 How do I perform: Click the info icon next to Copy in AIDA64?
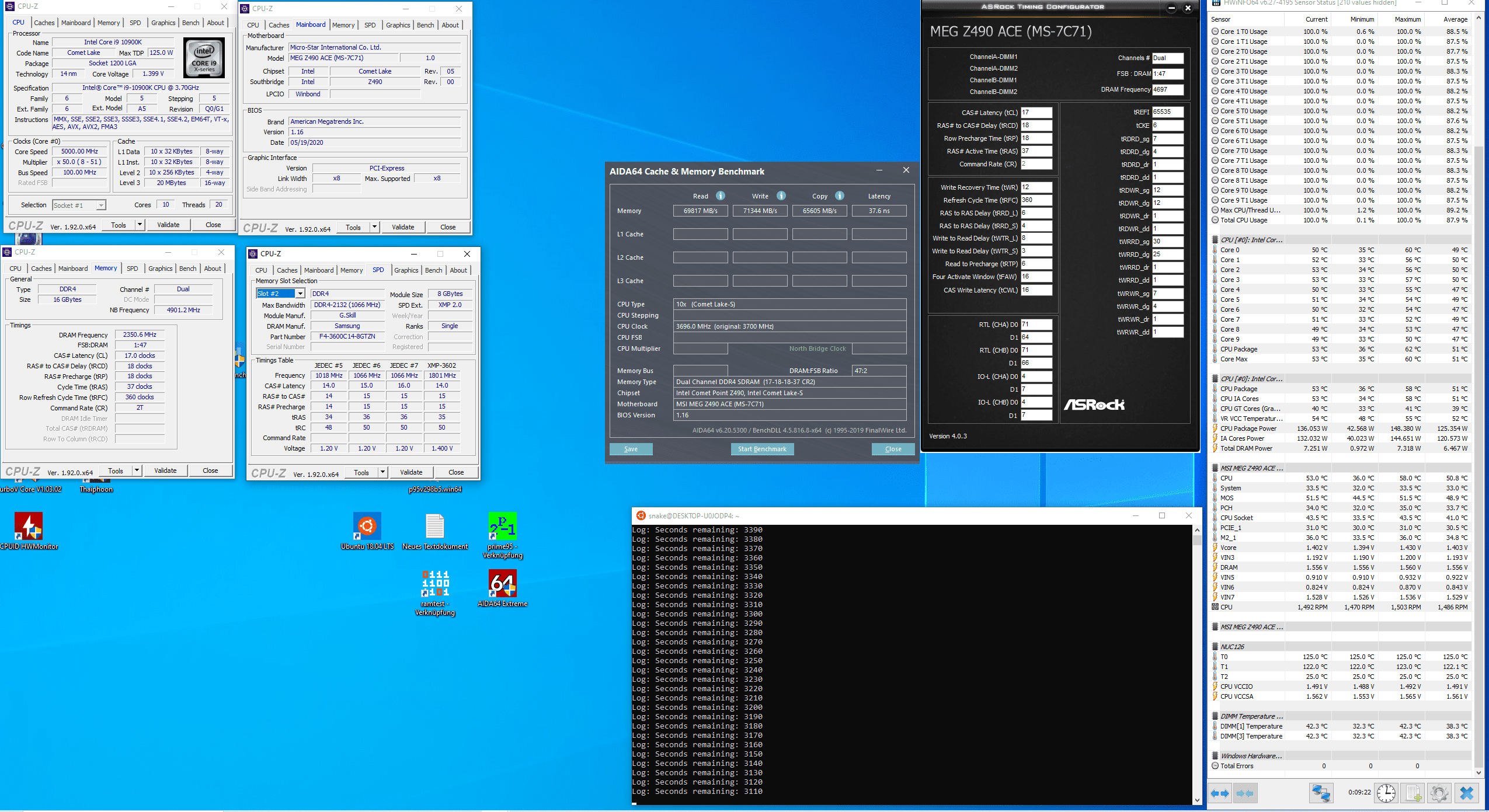pos(840,196)
